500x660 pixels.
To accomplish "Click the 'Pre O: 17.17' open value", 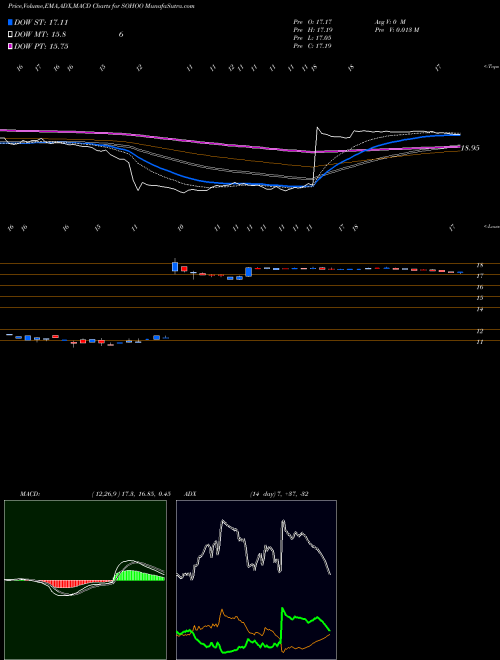I will (x=313, y=21).
